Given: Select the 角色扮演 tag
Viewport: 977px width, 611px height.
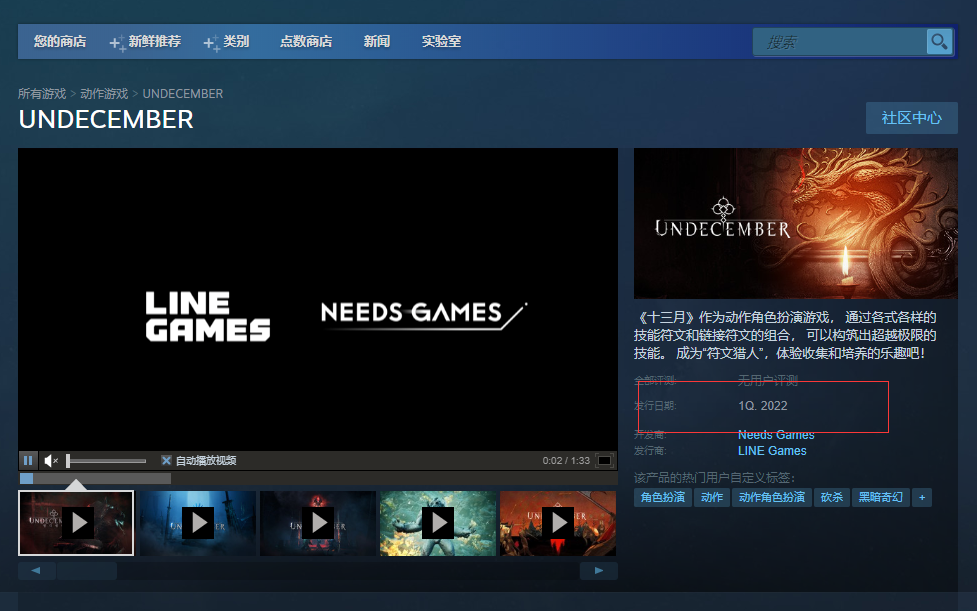Looking at the screenshot, I should tap(662, 497).
